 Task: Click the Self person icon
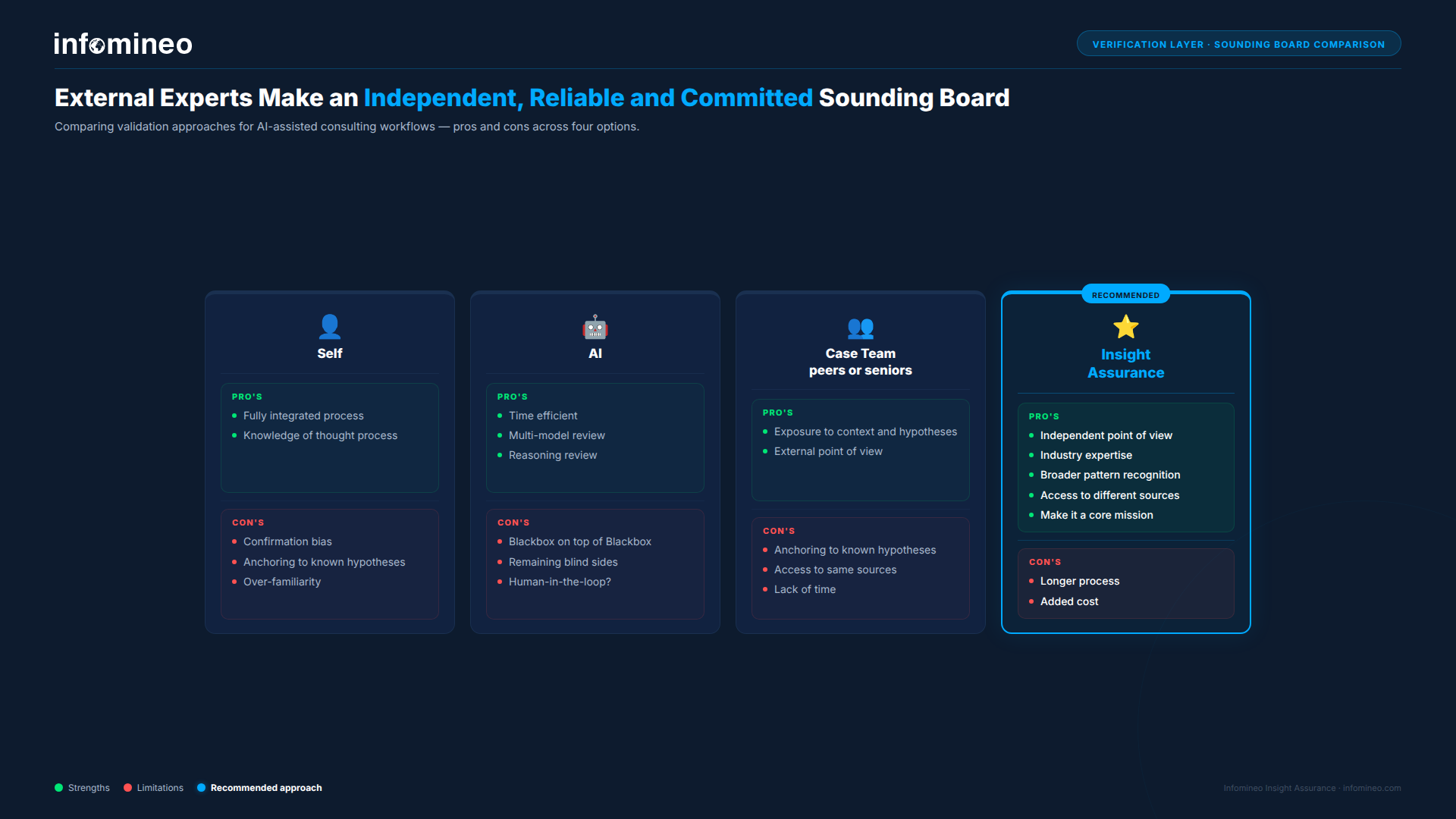coord(330,327)
